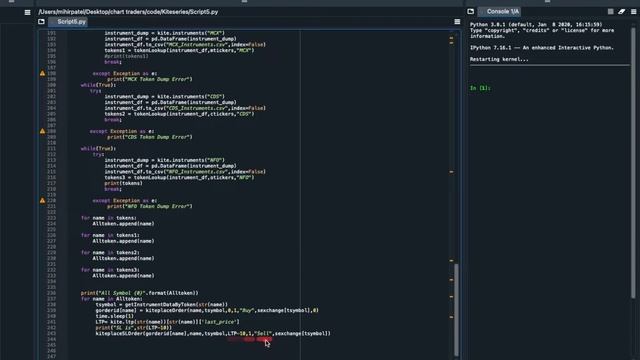Open the pane options menu beside file path
This screenshot has height=360, width=640.
coord(27,12)
